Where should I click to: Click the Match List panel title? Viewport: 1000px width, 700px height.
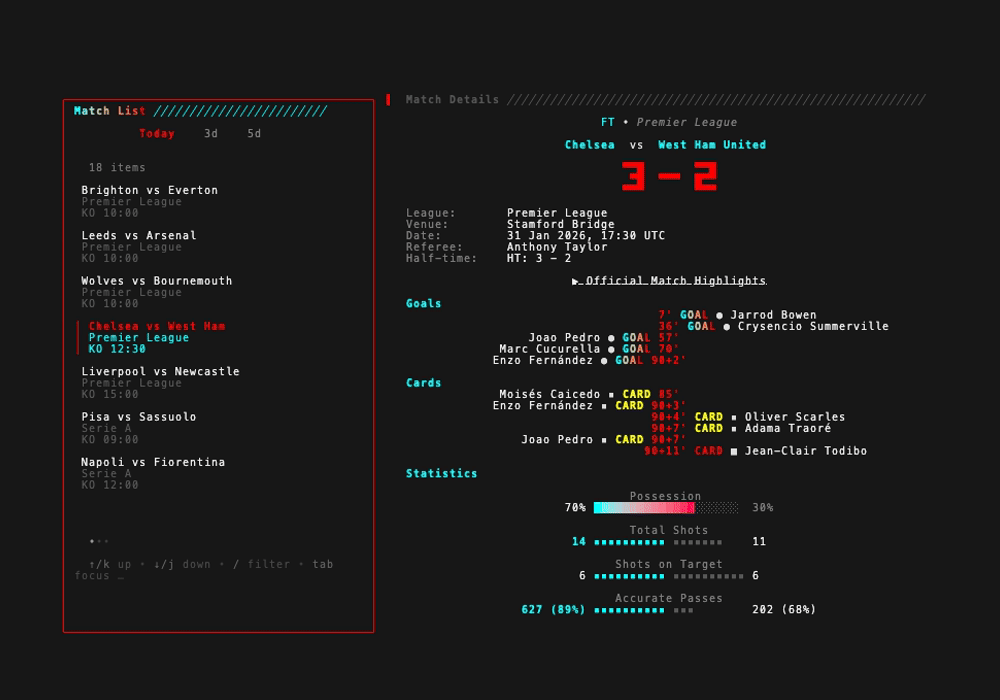click(x=110, y=111)
